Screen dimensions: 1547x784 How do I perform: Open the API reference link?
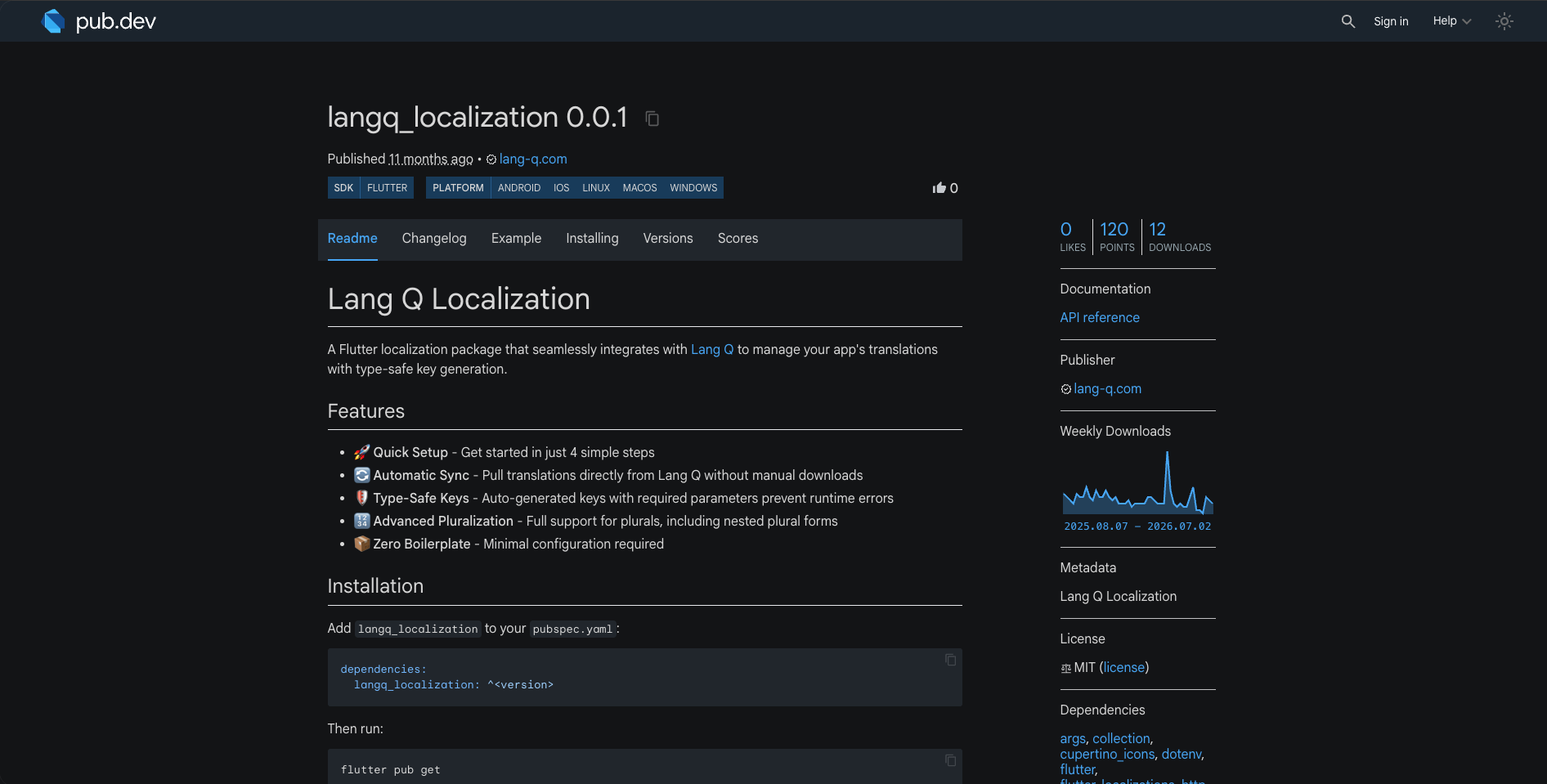(x=1100, y=317)
